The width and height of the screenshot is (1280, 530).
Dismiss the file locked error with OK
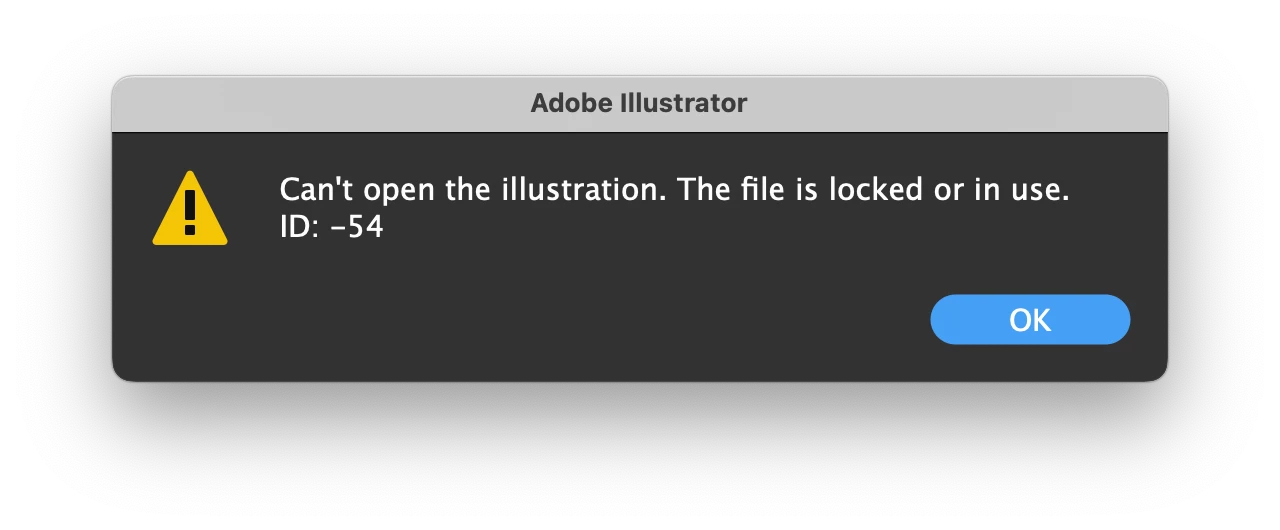tap(1029, 320)
